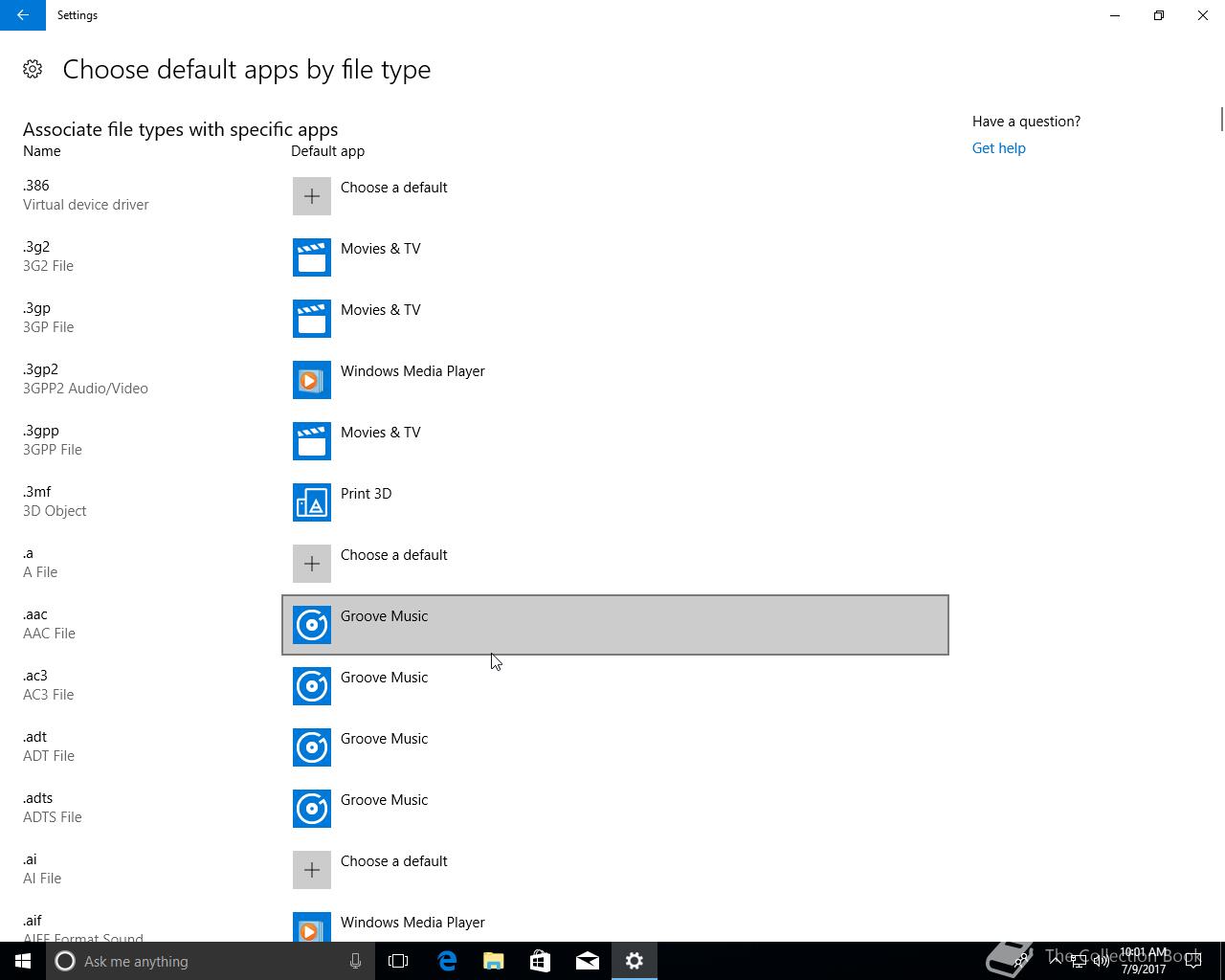The height and width of the screenshot is (980, 1225).
Task: Show hidden system tray icons chevron
Action: (1056, 961)
